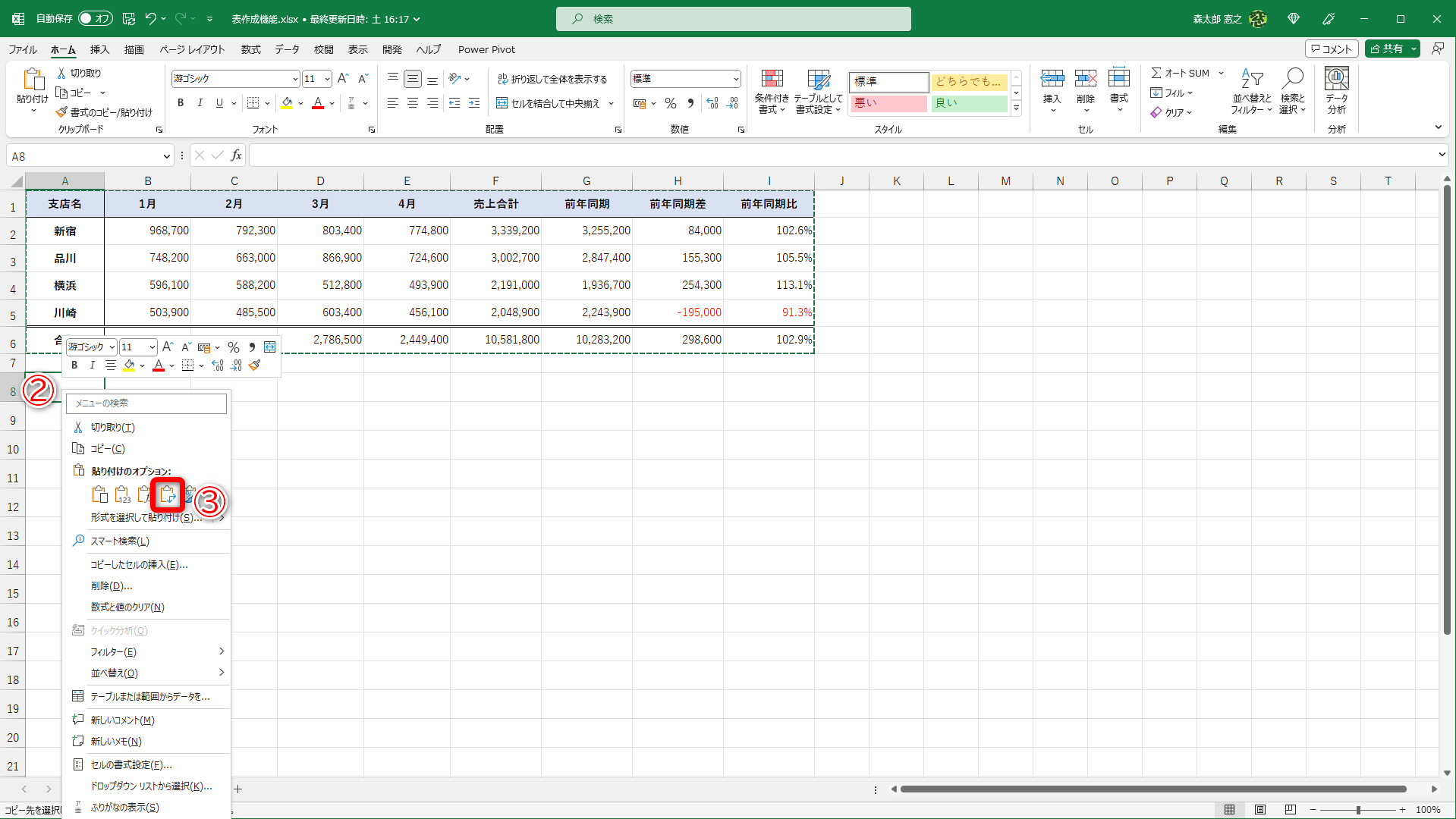Click the ribbon align left icon
Screen dimensions: 1456x819
click(393, 103)
